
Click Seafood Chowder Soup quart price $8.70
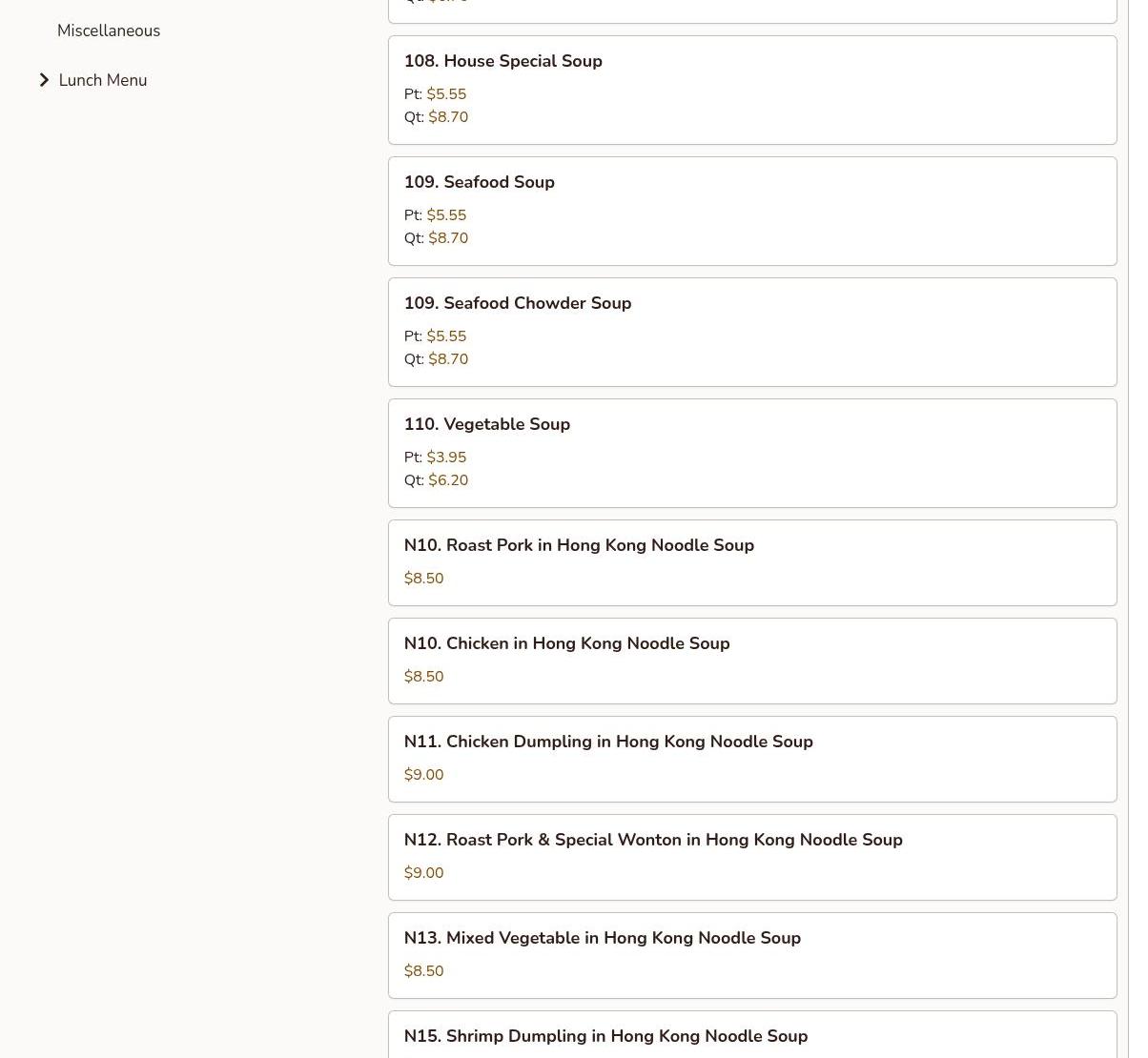pyautogui.click(x=448, y=359)
